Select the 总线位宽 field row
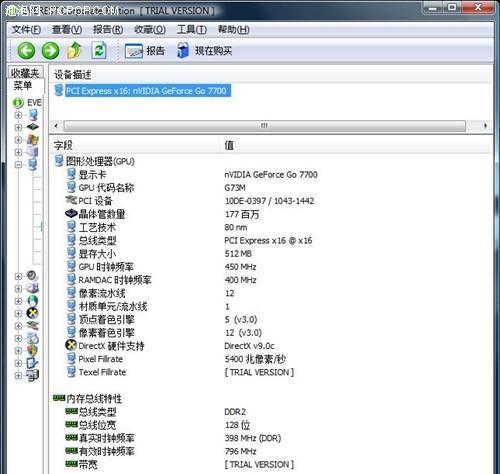The height and width of the screenshot is (474, 500). pyautogui.click(x=91, y=425)
